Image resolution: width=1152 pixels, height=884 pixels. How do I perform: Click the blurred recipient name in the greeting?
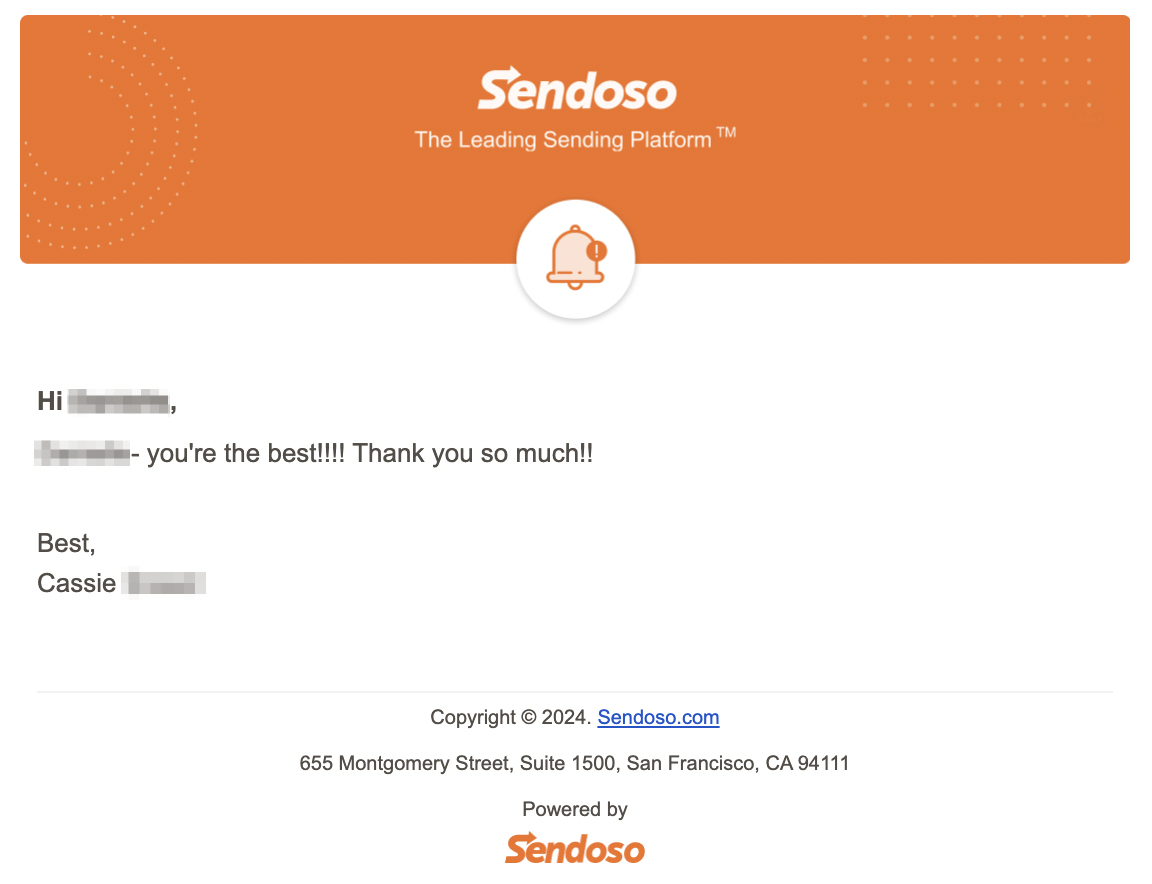click(118, 402)
